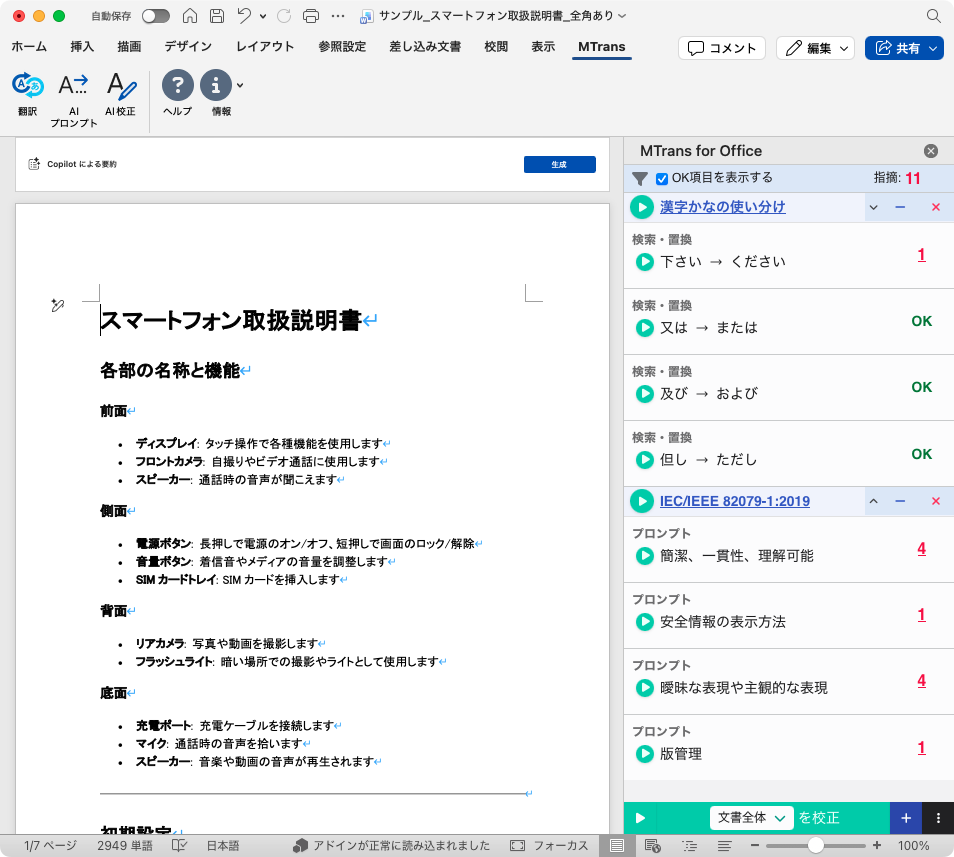Switch to focus mode フォーカス
This screenshot has width=954, height=857.
tap(549, 846)
